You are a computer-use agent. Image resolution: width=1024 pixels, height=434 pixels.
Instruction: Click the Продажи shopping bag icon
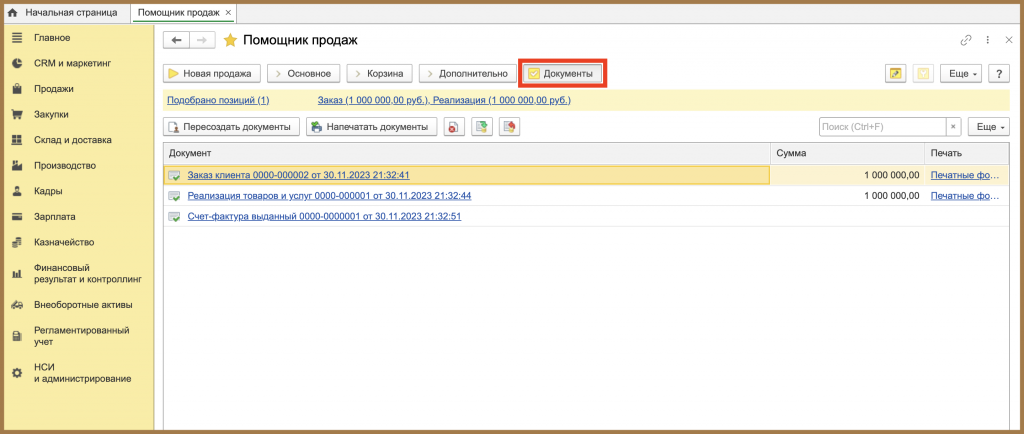pyautogui.click(x=18, y=89)
